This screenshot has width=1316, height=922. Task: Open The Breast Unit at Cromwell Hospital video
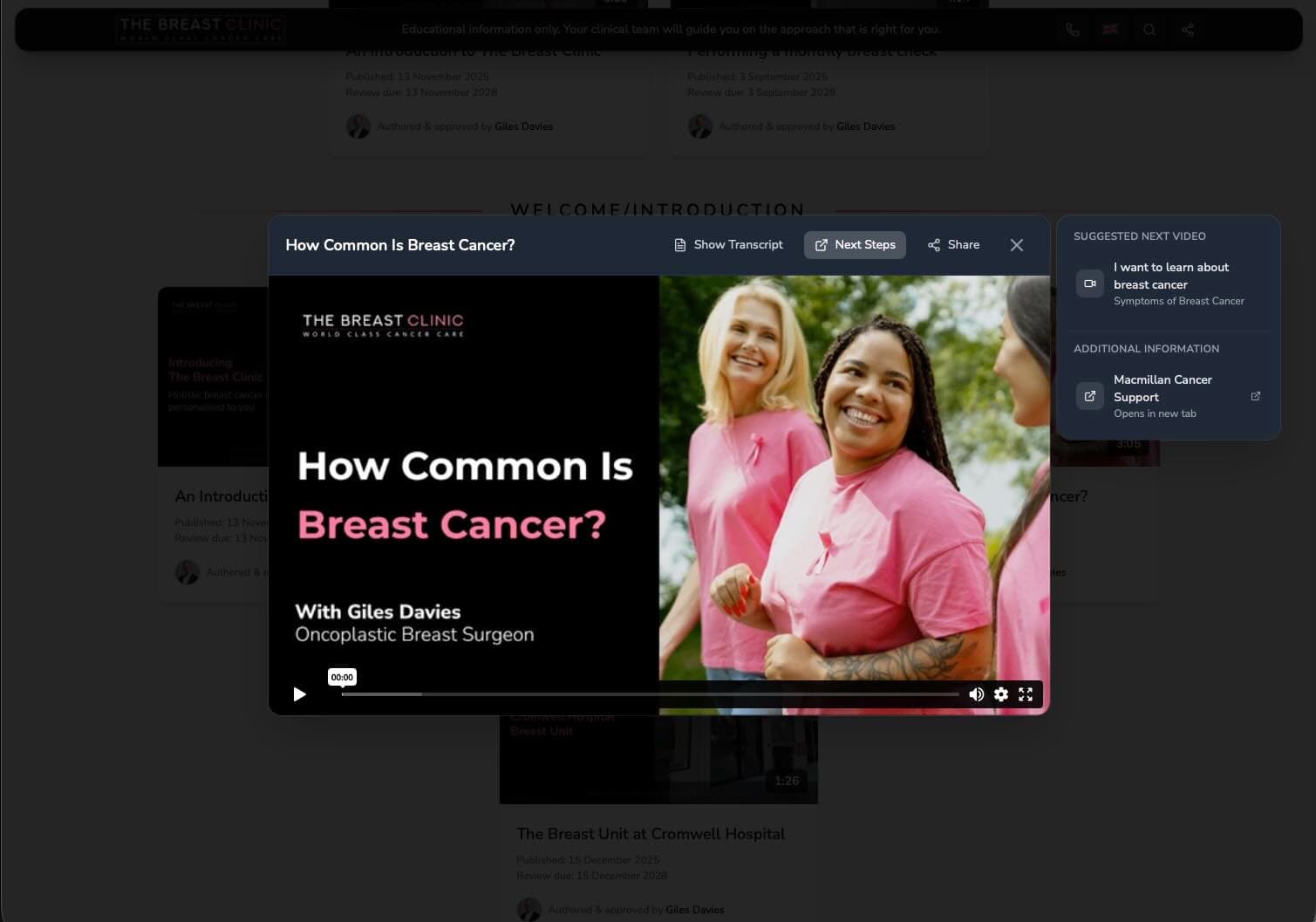[658, 760]
